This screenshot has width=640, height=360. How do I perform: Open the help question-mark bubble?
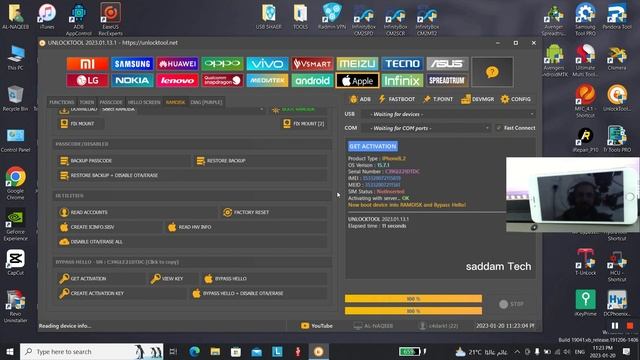pos(492,72)
